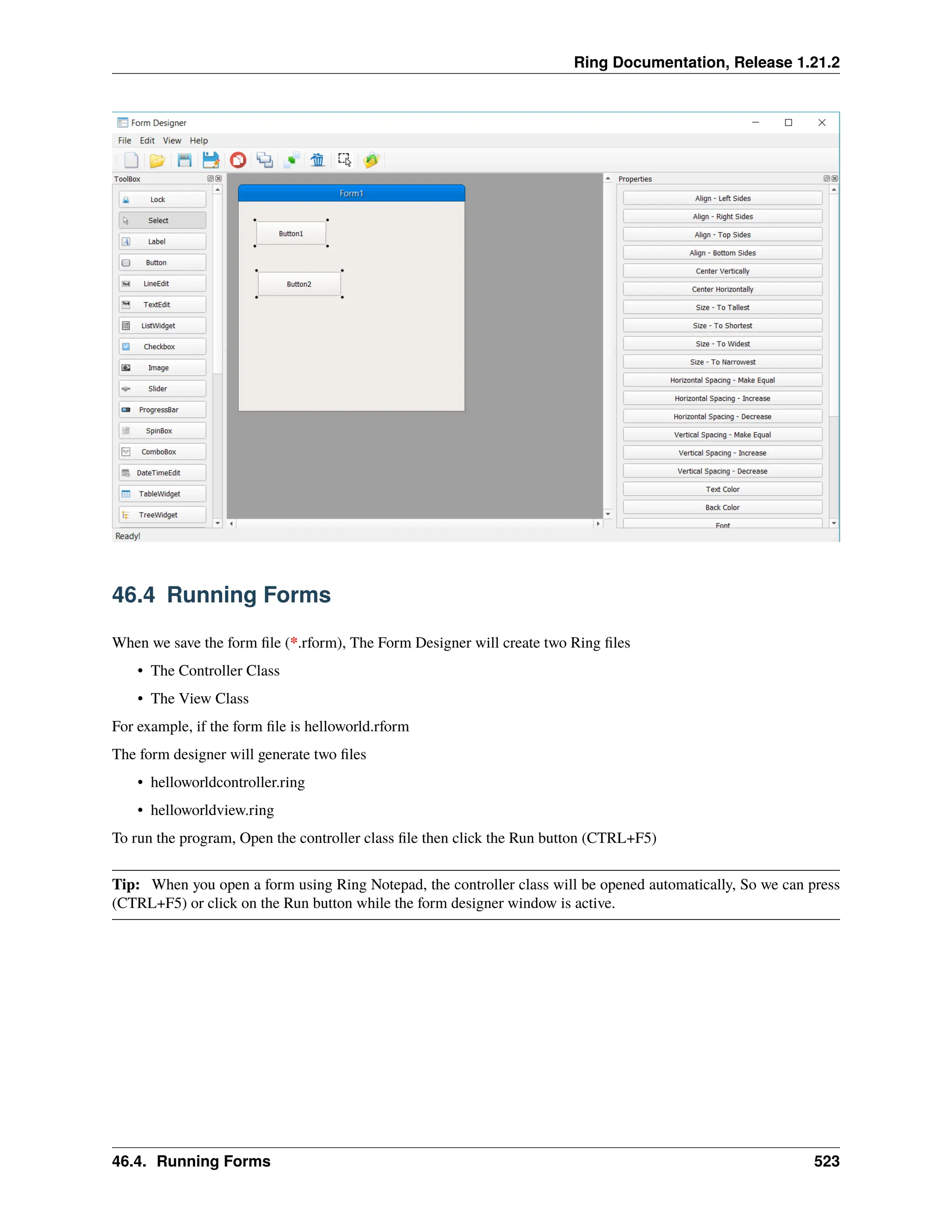Screen dimensions: 952x1232
Task: Open the File menu
Action: tap(125, 140)
